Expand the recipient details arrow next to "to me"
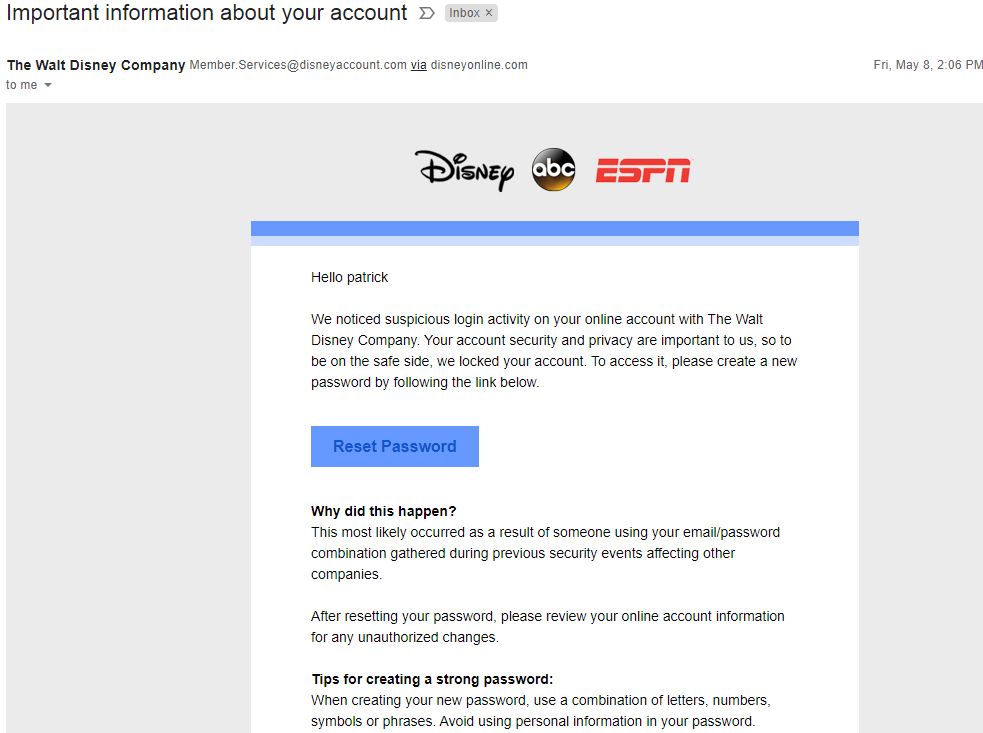Image resolution: width=983 pixels, height=733 pixels. click(48, 85)
